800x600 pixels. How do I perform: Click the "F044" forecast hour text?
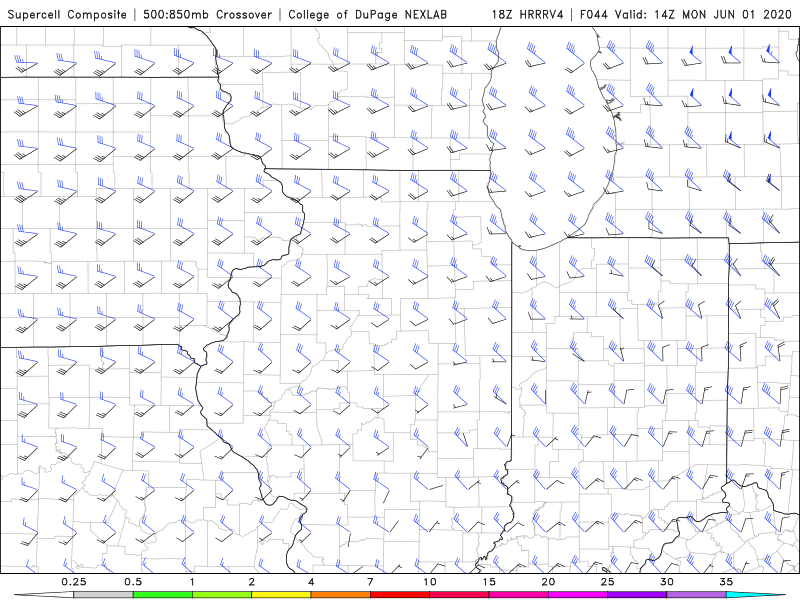pos(594,14)
